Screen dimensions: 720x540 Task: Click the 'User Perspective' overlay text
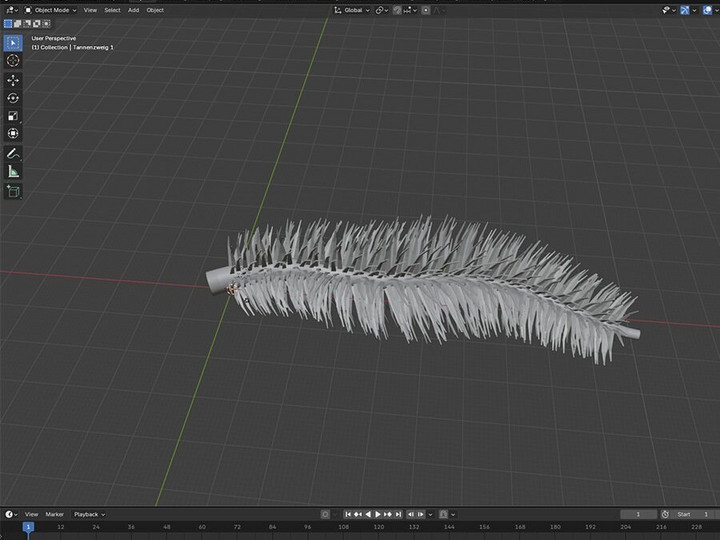tap(54, 39)
